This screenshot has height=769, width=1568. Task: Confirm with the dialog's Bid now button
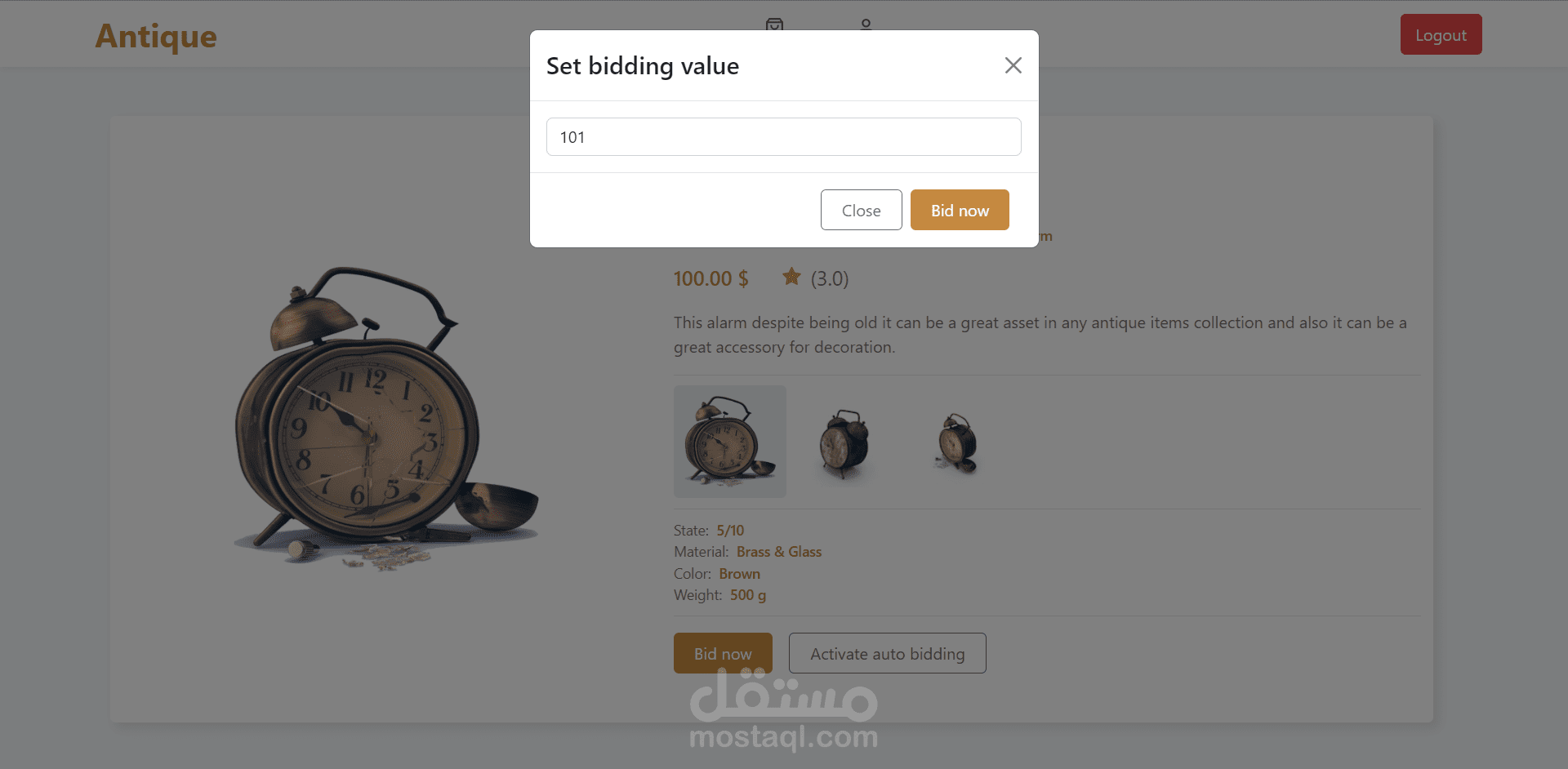pos(960,210)
